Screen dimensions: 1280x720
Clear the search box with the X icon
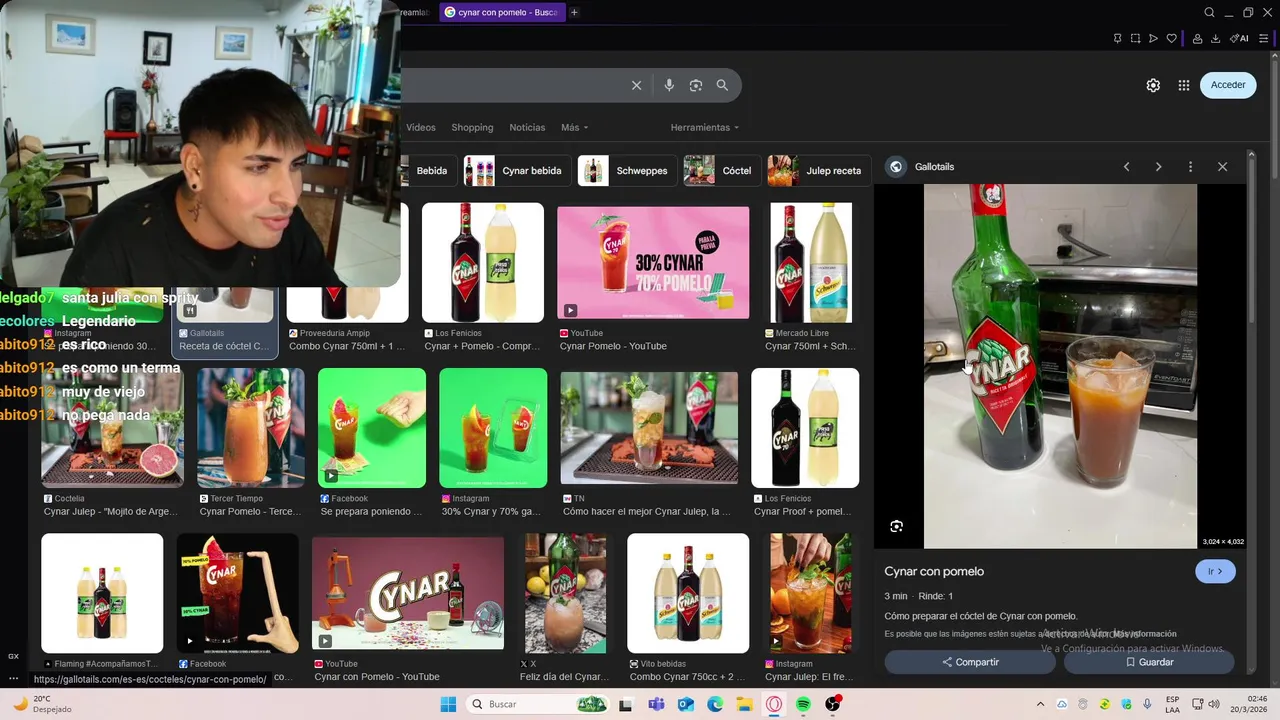(636, 86)
